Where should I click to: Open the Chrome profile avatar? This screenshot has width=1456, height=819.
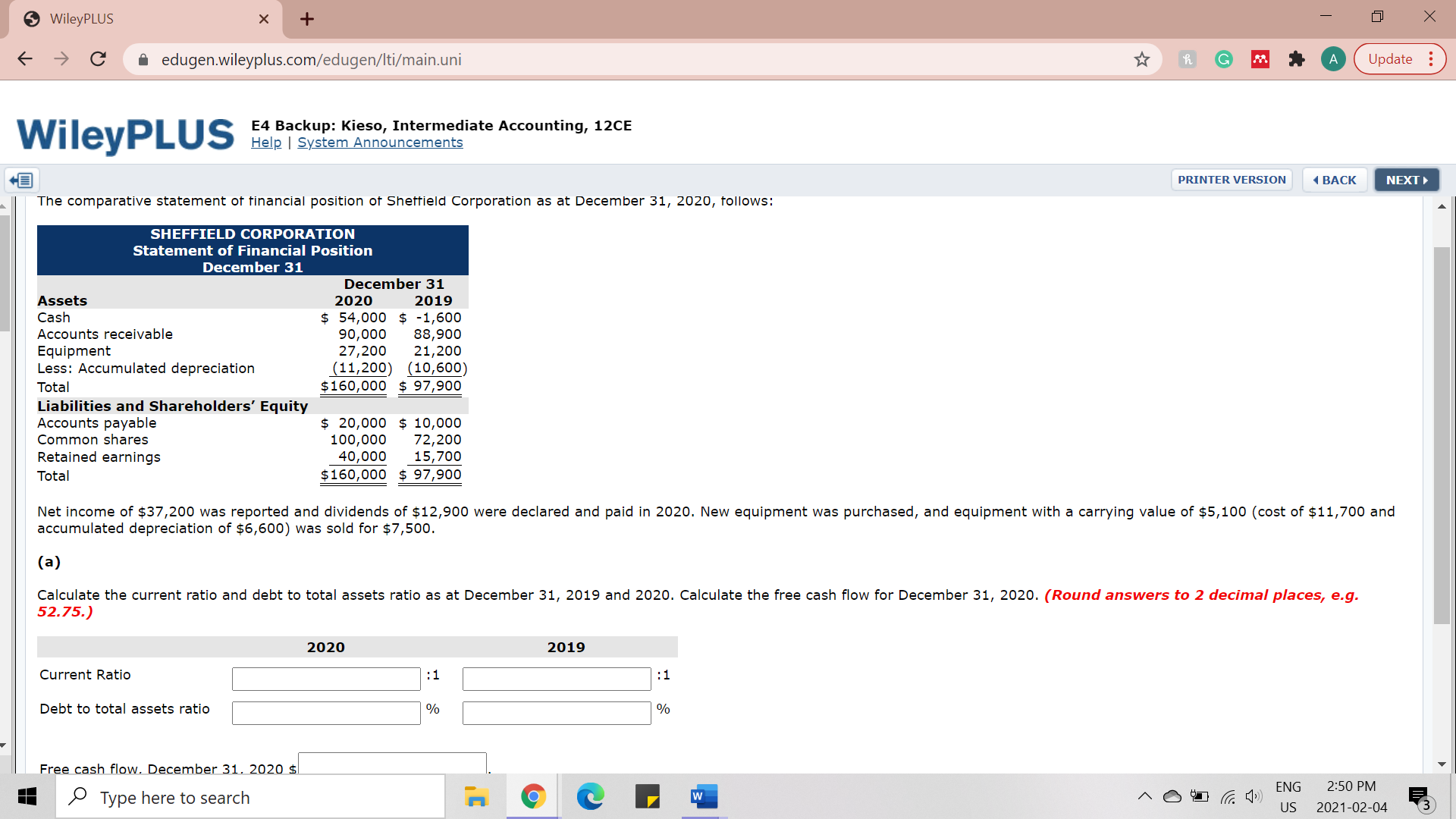coord(1332,59)
